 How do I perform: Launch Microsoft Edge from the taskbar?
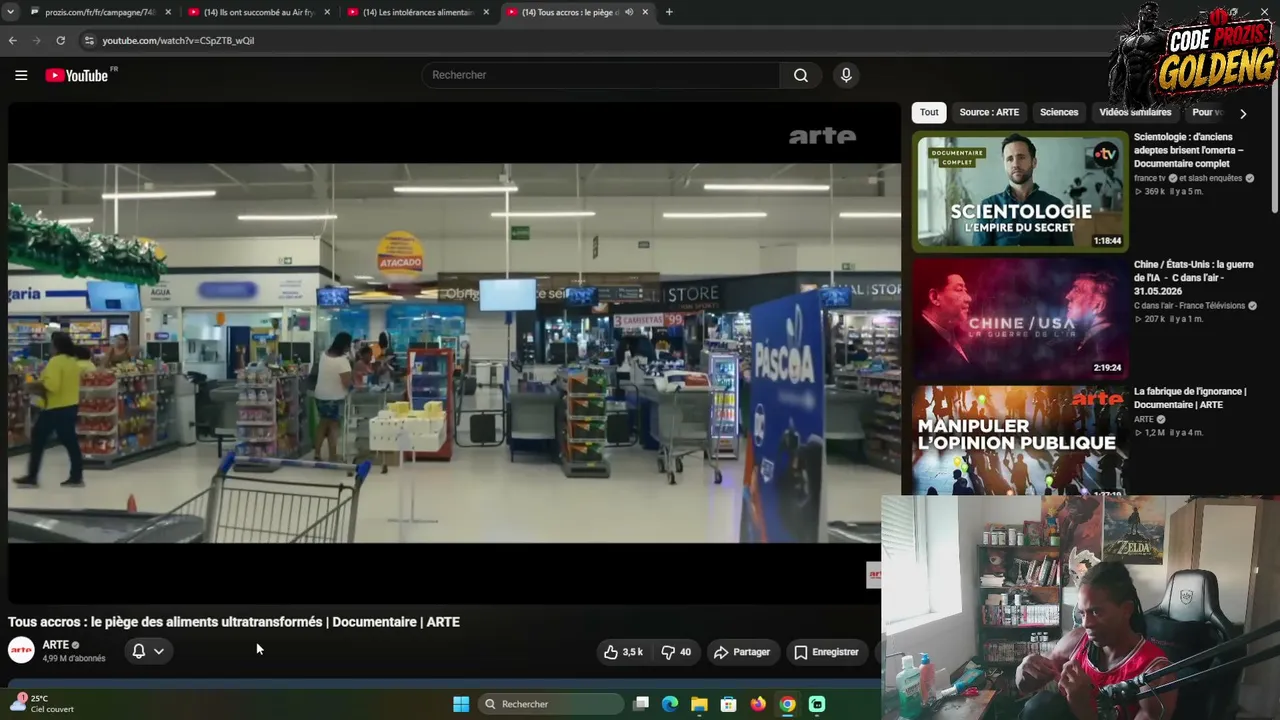[x=670, y=704]
